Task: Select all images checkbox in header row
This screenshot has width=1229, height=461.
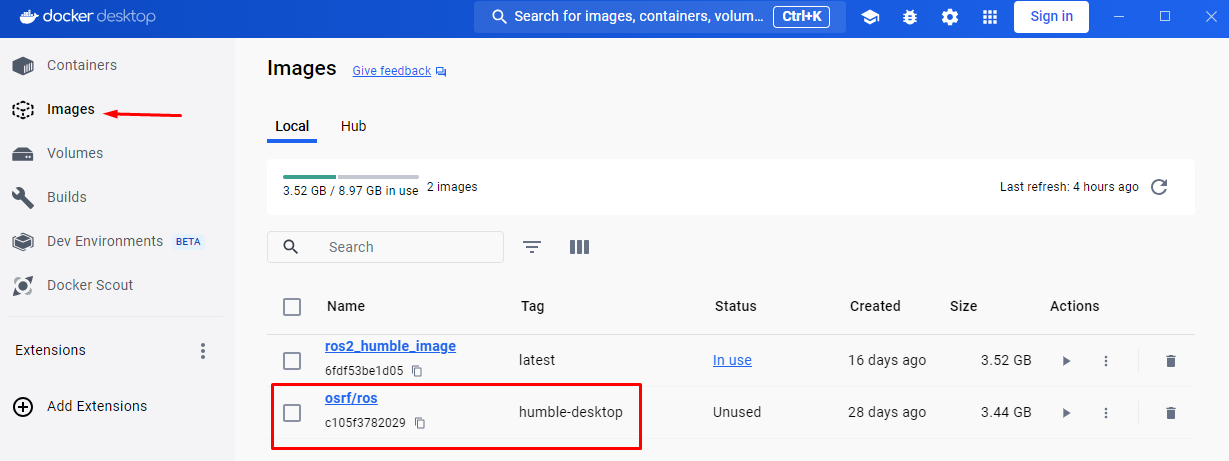Action: 292,307
